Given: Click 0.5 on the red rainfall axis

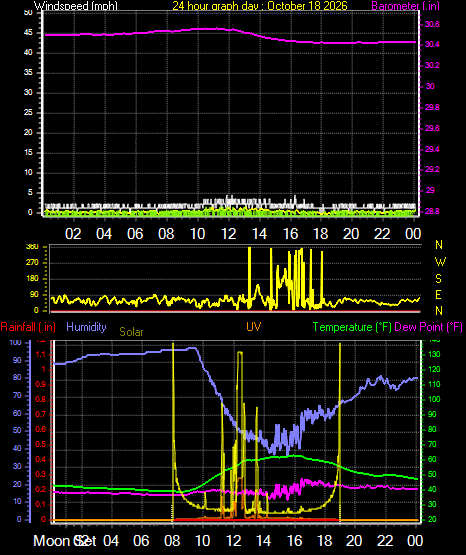Looking at the screenshot, I should coord(41,445).
